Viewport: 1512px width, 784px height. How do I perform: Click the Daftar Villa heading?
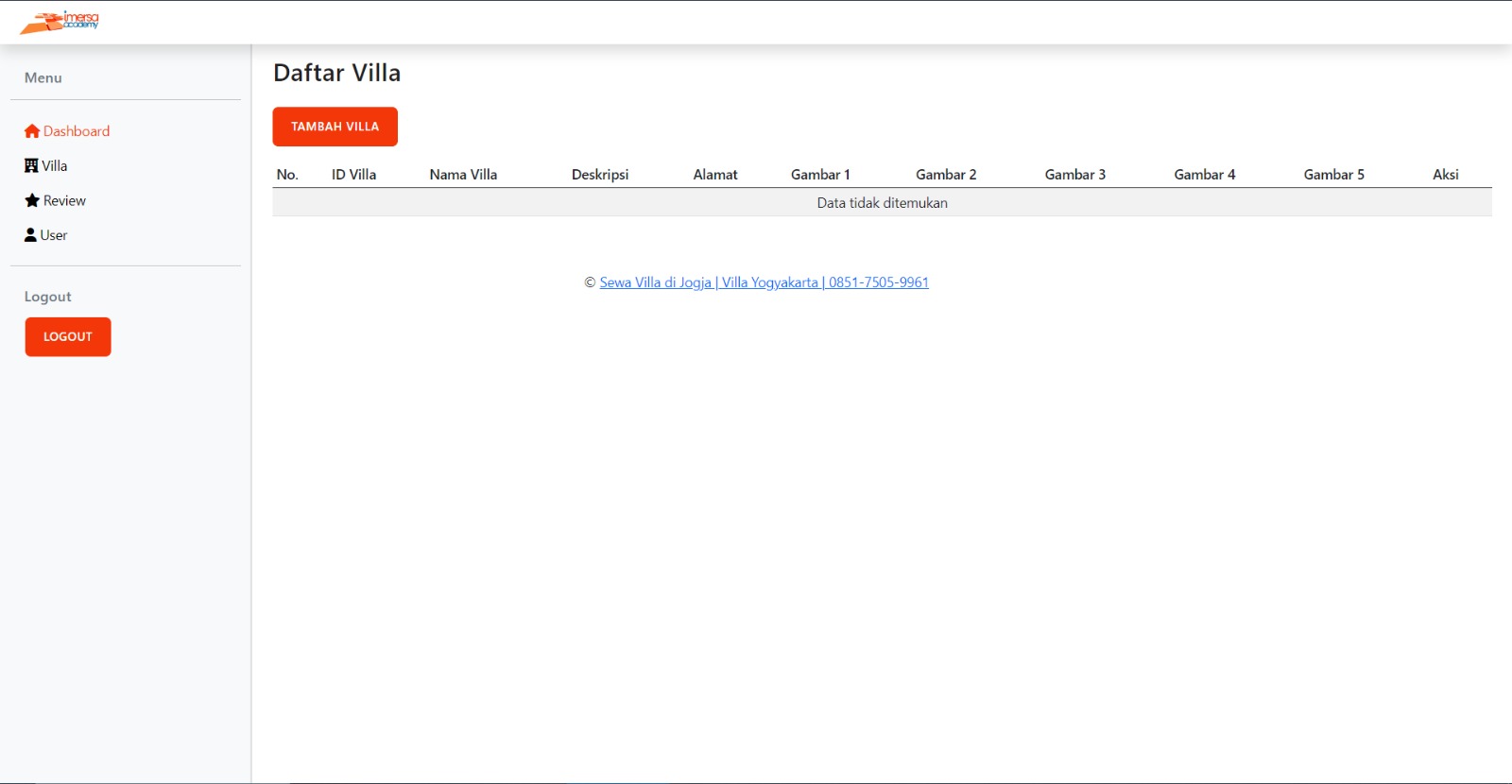click(x=337, y=73)
